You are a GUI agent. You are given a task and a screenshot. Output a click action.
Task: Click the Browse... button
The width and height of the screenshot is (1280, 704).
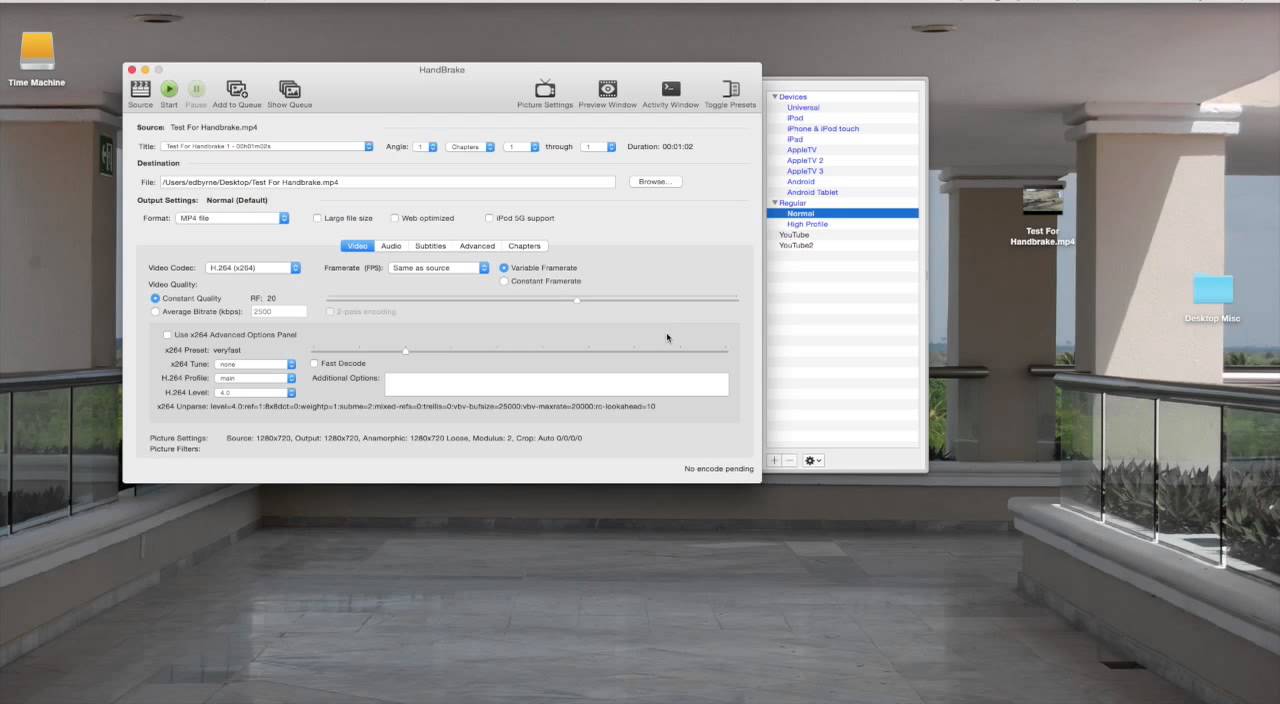(655, 182)
